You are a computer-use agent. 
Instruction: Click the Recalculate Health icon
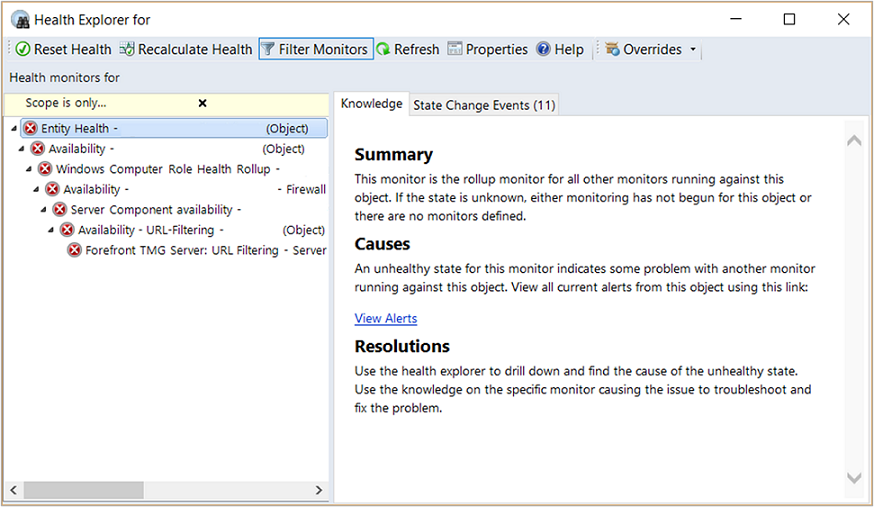click(x=127, y=49)
